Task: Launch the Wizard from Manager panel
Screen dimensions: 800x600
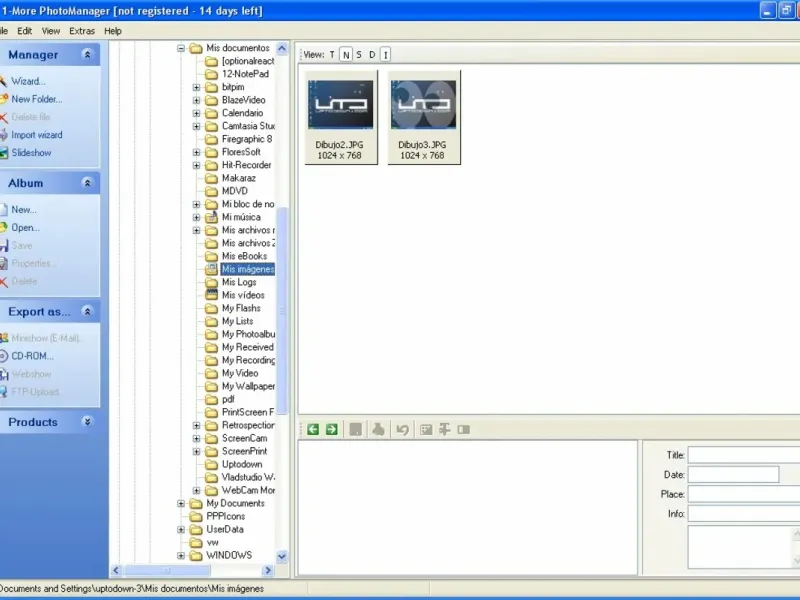Action: [28, 81]
